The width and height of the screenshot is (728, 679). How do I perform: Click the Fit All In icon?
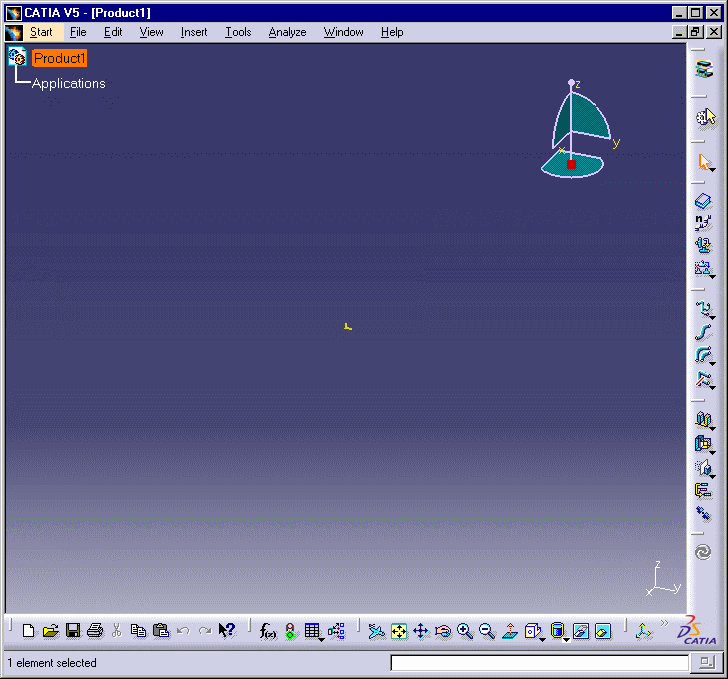pyautogui.click(x=399, y=631)
